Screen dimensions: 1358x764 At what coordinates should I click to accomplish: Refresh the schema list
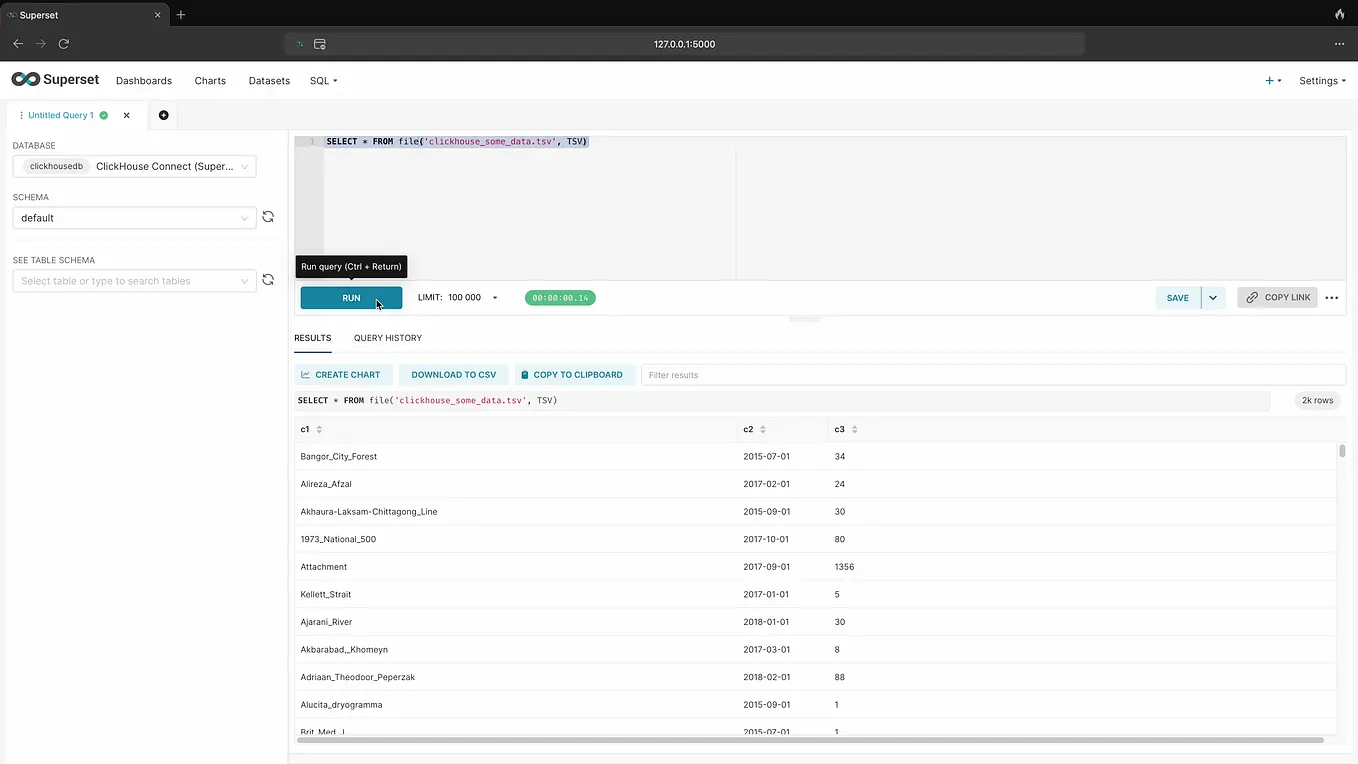point(268,216)
